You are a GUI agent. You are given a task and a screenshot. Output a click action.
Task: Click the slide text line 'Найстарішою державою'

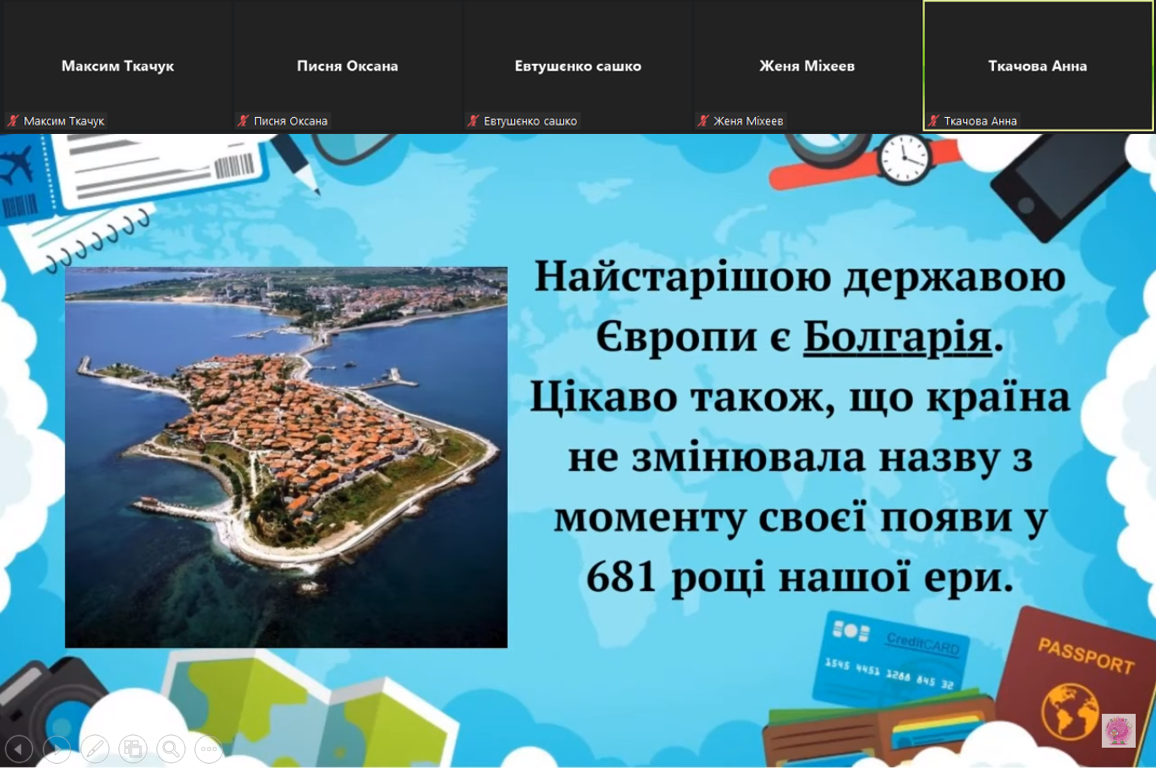point(800,277)
